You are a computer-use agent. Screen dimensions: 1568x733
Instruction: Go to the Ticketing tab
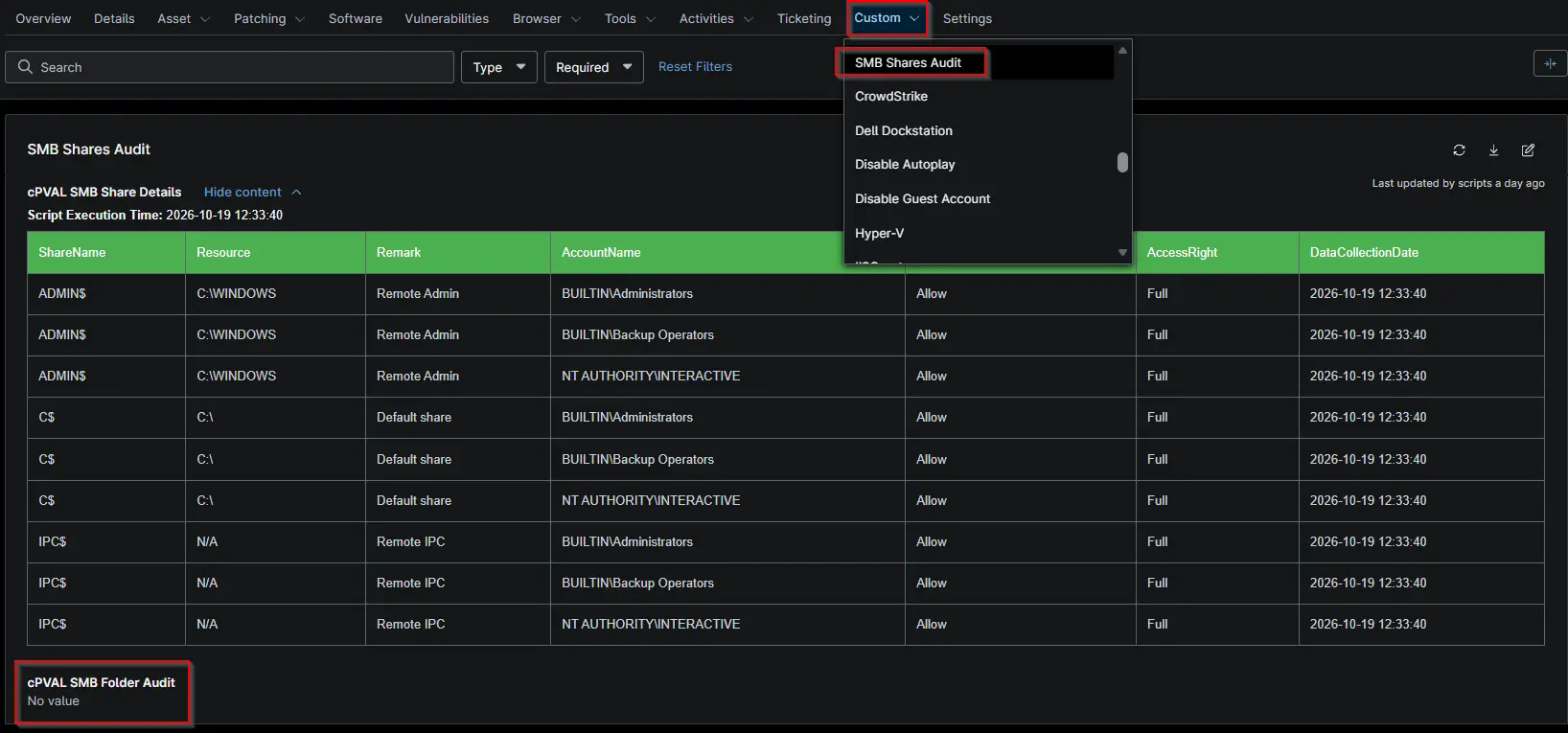point(804,18)
